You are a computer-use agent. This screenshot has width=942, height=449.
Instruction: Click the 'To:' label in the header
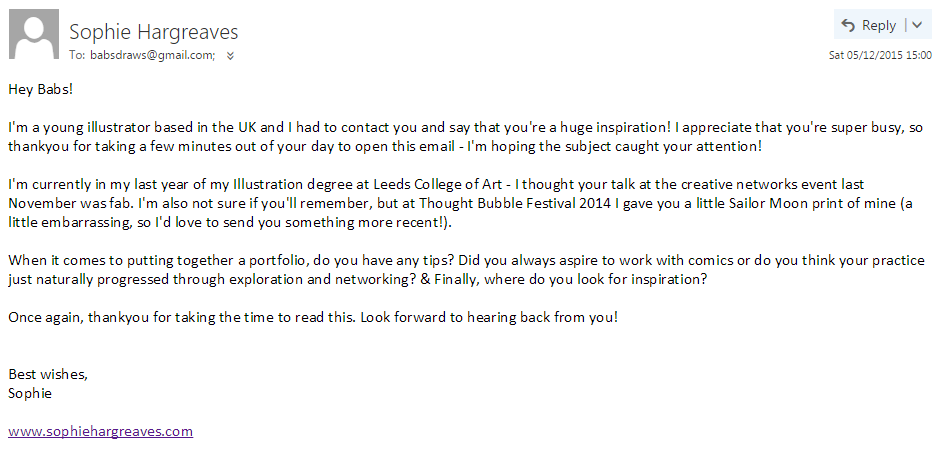click(77, 55)
